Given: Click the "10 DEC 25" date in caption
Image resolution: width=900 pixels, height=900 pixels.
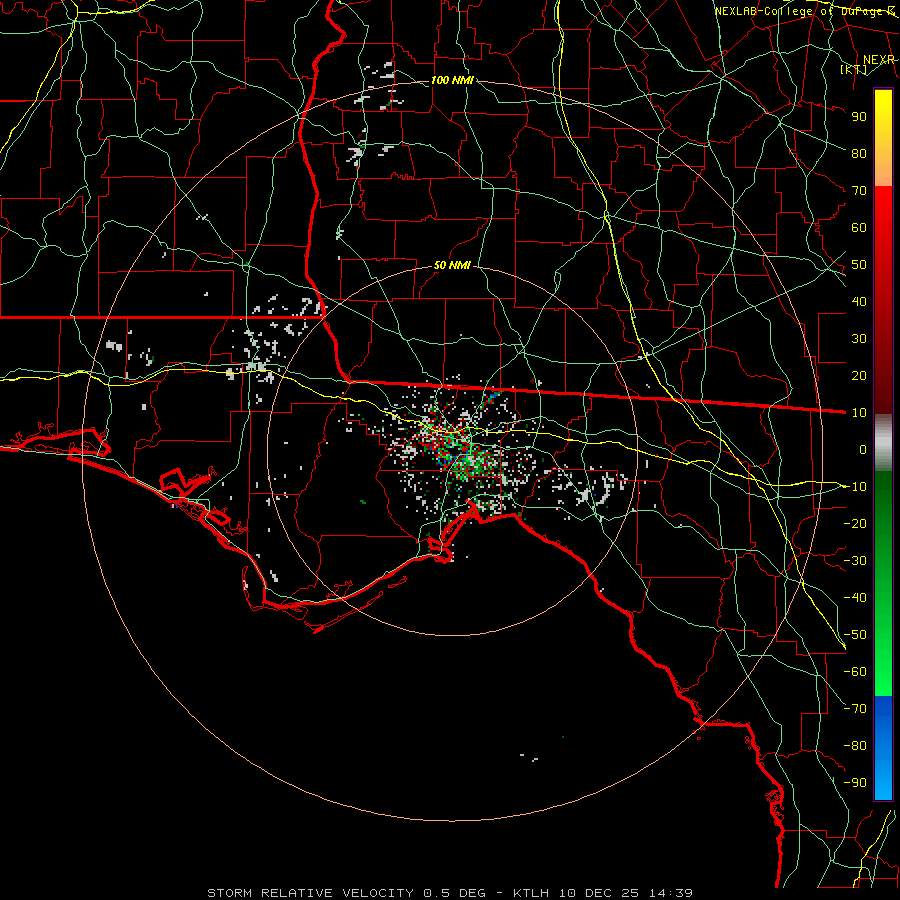Looking at the screenshot, I should click(599, 893).
